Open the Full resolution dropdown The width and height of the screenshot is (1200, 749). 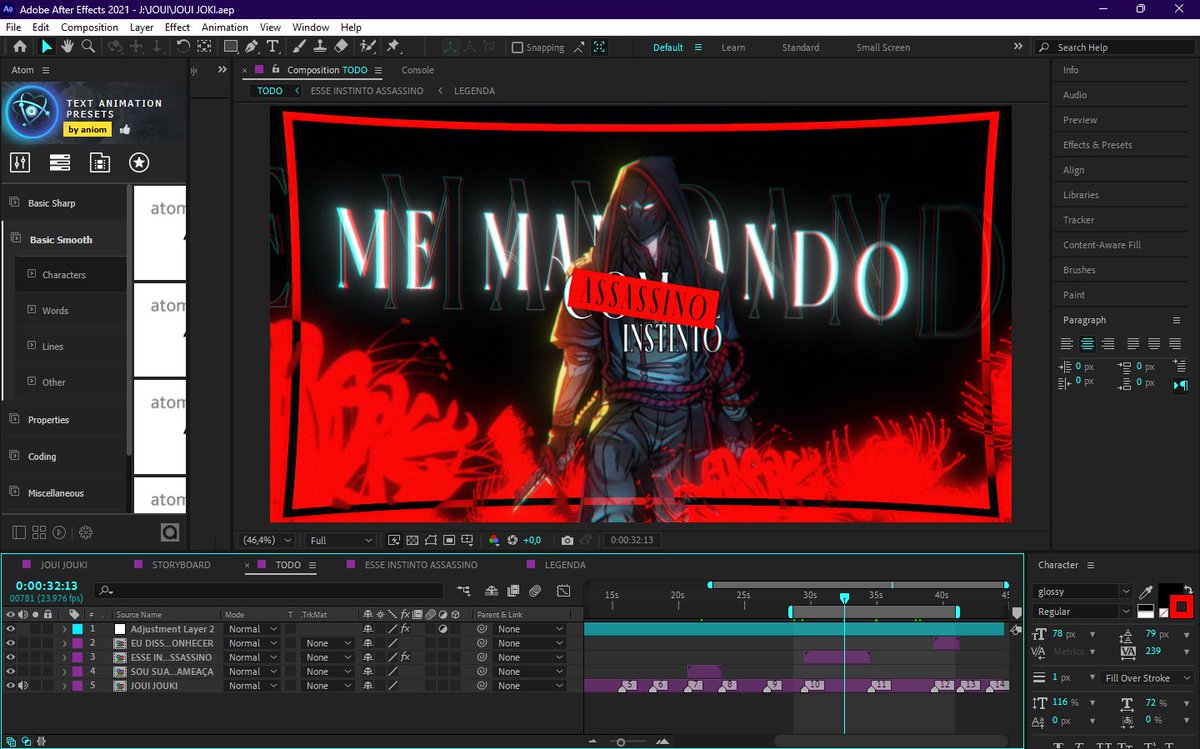pos(340,540)
